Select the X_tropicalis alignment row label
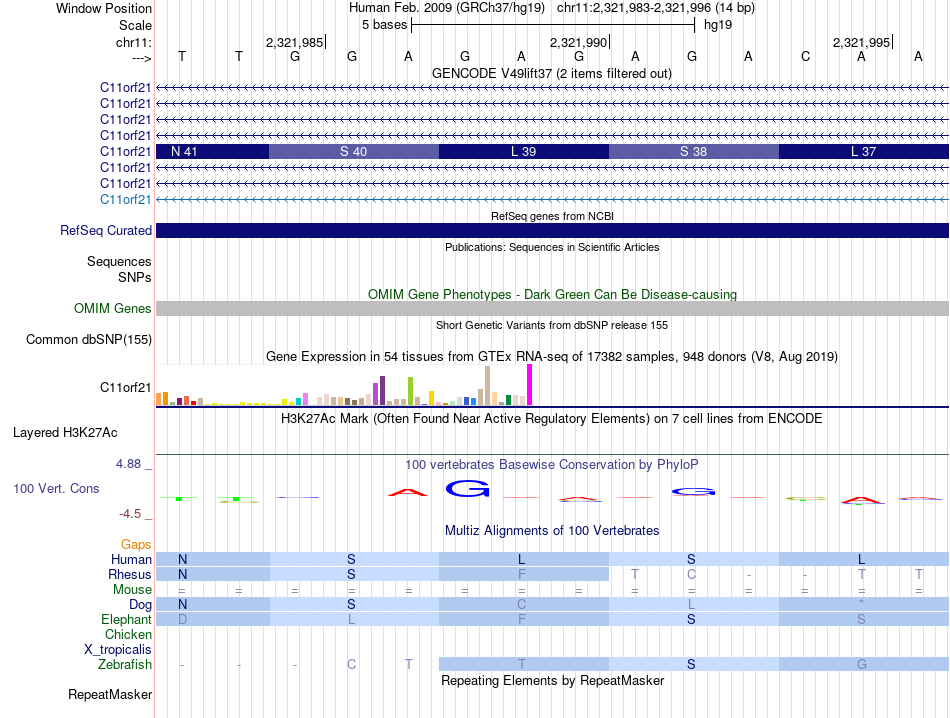The height and width of the screenshot is (718, 950). (x=118, y=650)
